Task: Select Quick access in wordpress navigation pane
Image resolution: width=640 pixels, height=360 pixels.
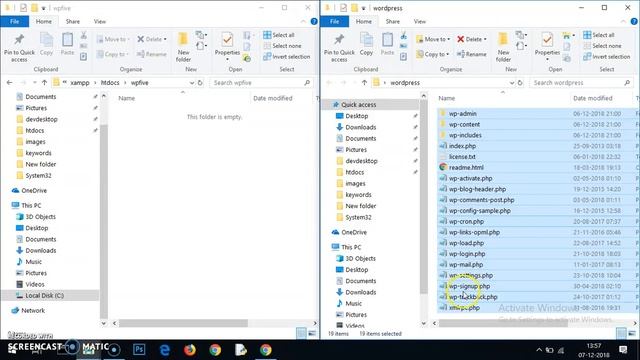Action: (x=358, y=105)
